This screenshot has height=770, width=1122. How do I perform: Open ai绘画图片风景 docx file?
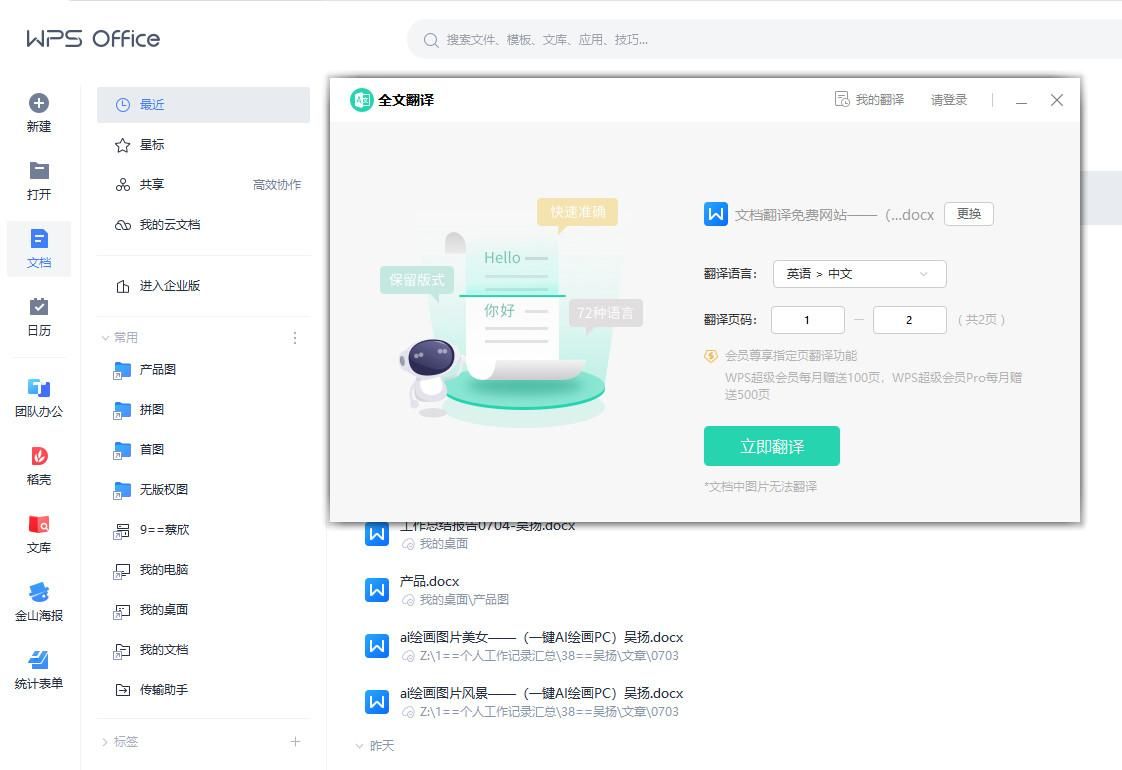(541, 693)
